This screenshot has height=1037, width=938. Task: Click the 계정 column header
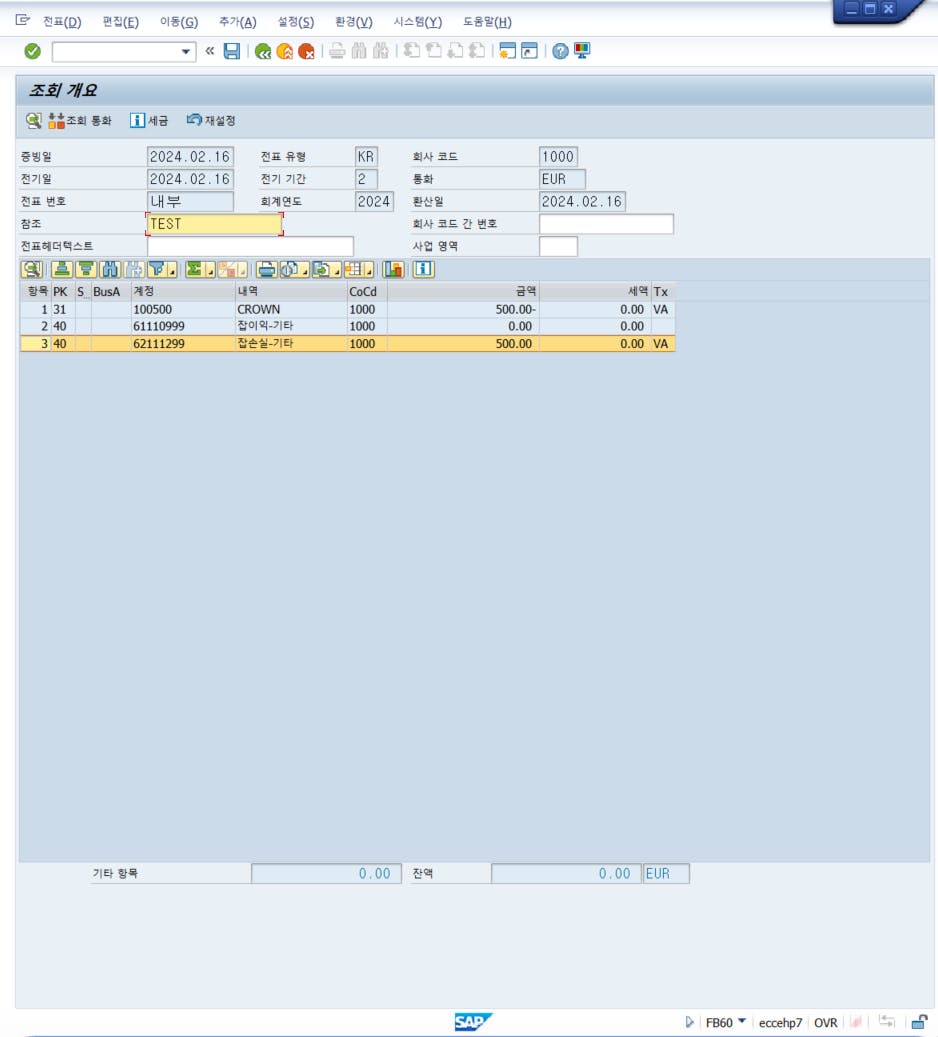click(x=183, y=292)
